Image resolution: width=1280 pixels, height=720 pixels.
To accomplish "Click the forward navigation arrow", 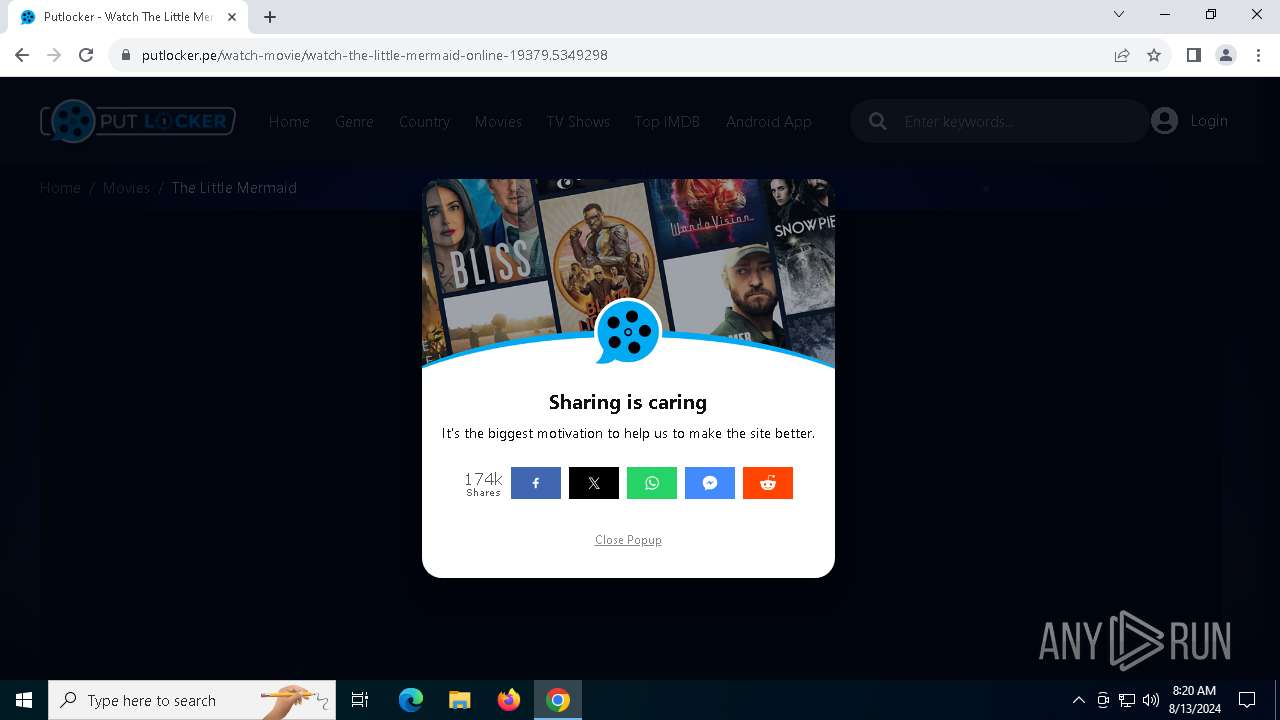I will pyautogui.click(x=54, y=55).
